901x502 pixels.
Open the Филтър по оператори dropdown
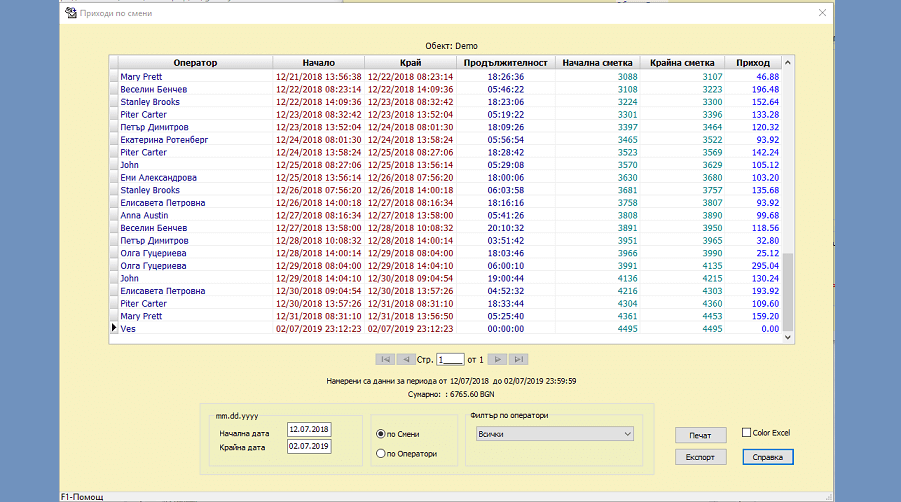555,434
